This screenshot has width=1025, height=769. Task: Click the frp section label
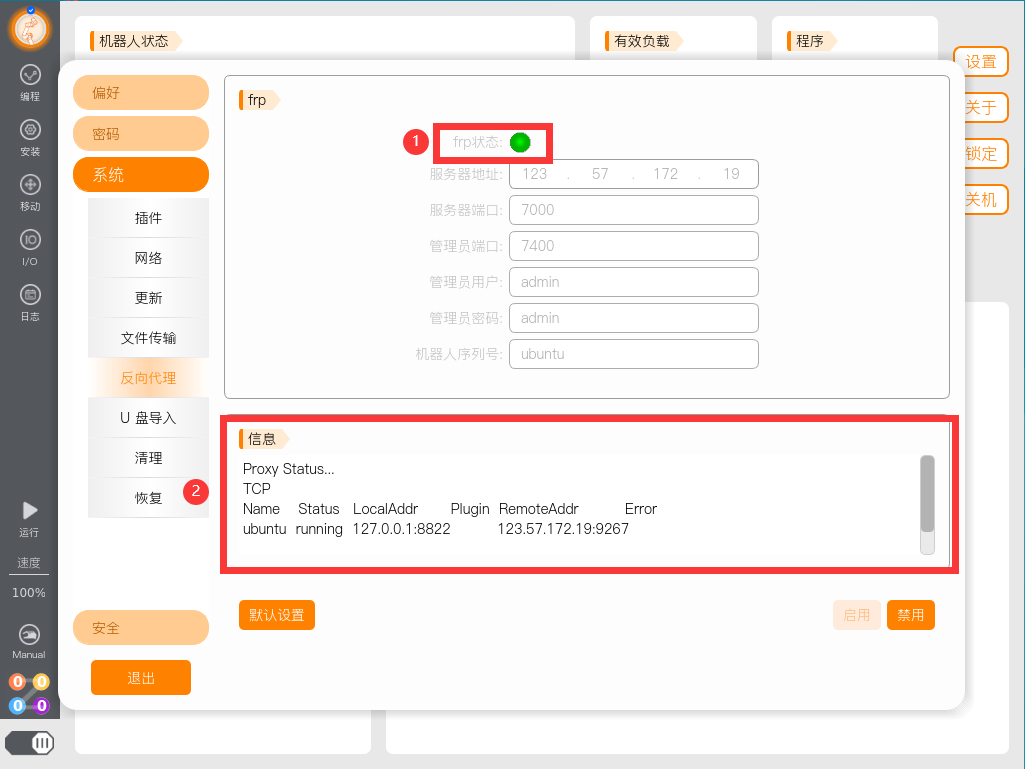[258, 100]
